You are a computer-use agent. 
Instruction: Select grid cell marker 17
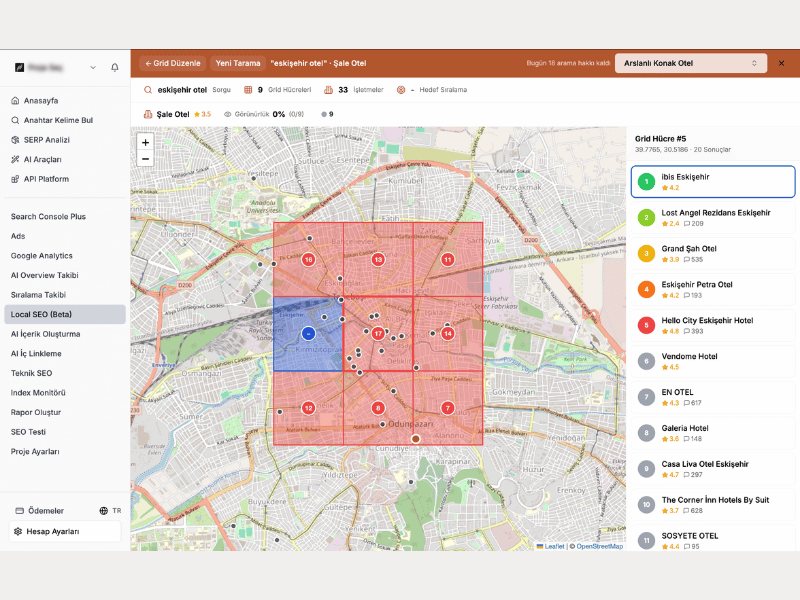pos(378,334)
